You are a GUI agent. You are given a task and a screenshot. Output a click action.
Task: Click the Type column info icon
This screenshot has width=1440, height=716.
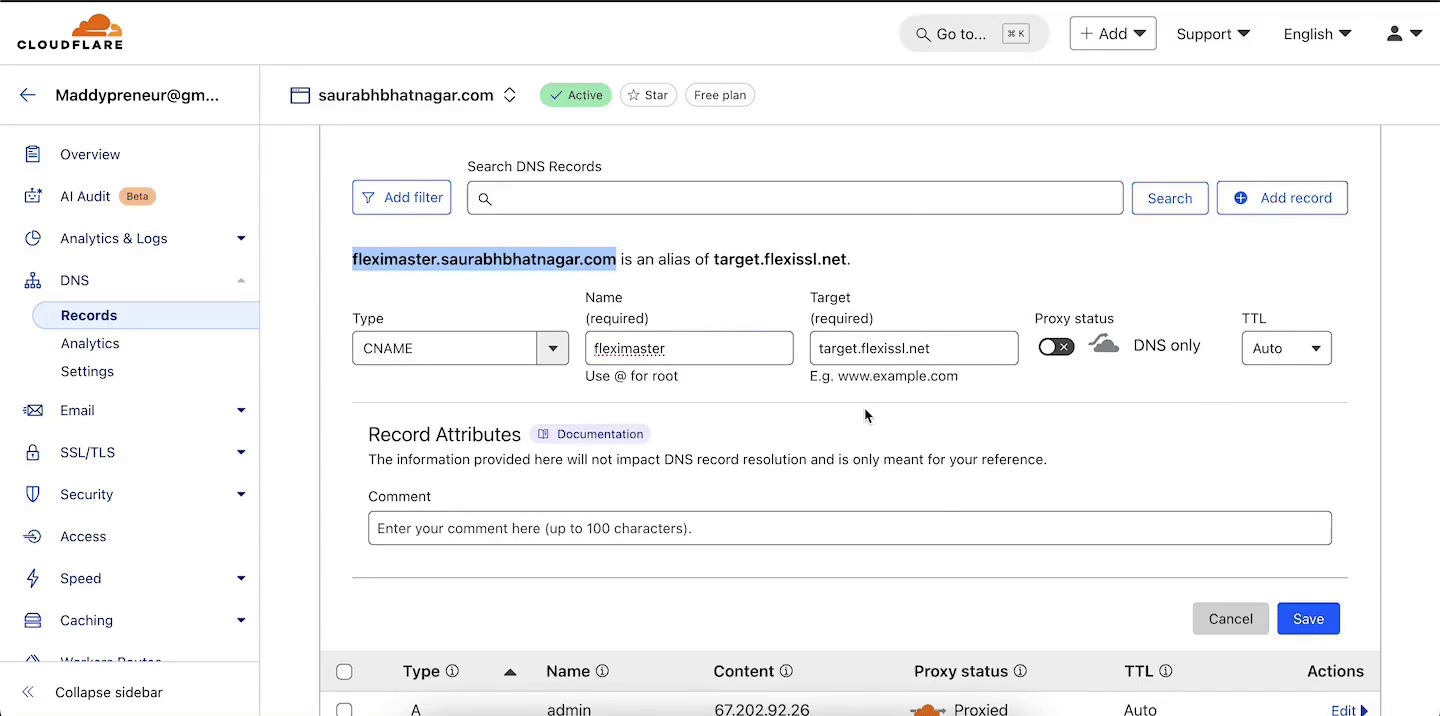(452, 672)
